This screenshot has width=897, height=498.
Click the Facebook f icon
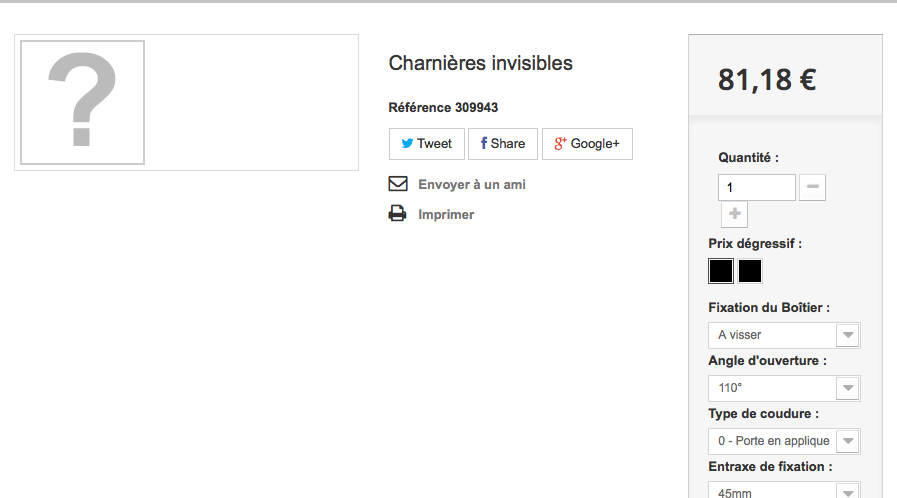click(x=484, y=144)
